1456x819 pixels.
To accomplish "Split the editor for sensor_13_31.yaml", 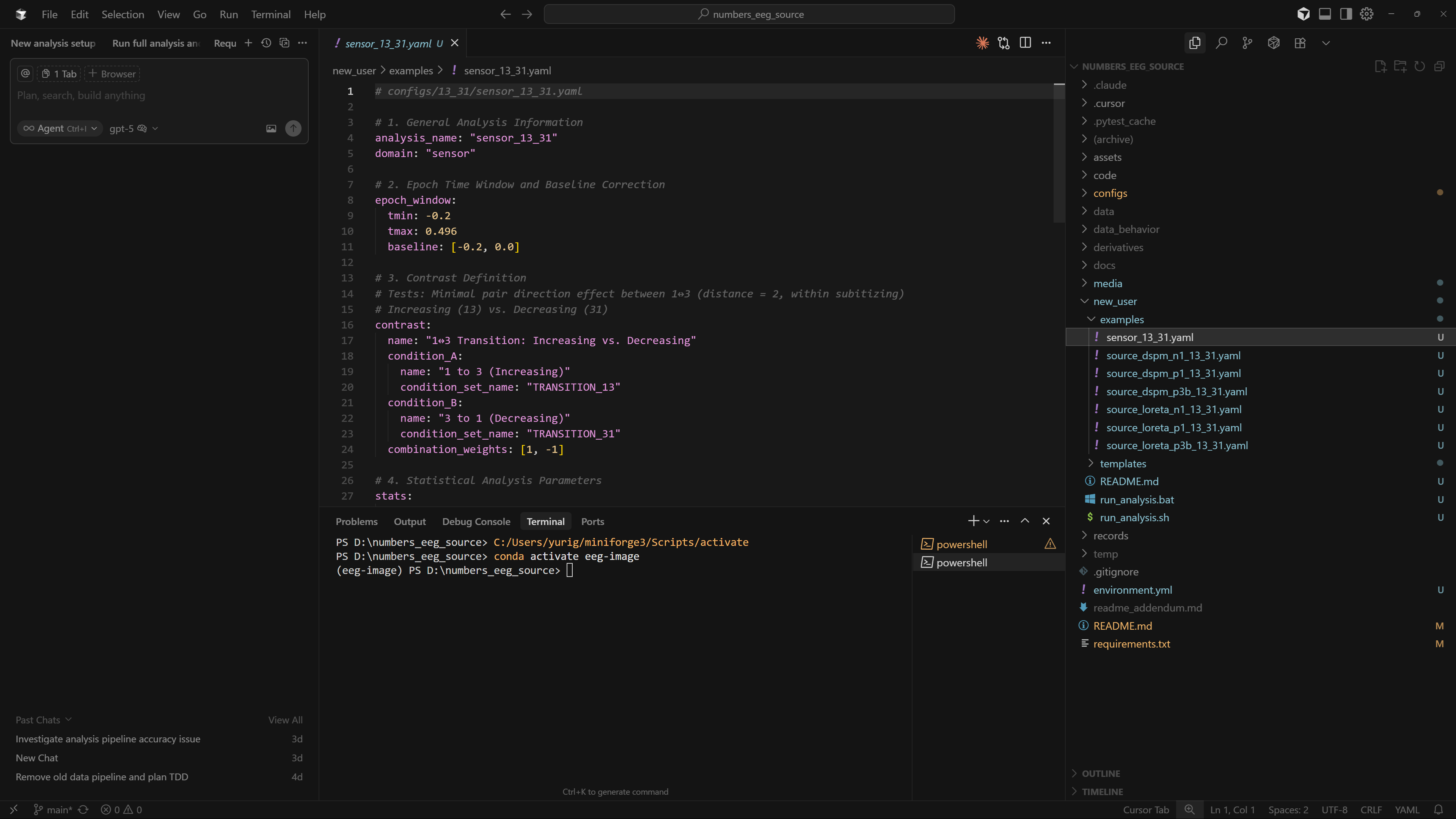I will click(x=1025, y=42).
